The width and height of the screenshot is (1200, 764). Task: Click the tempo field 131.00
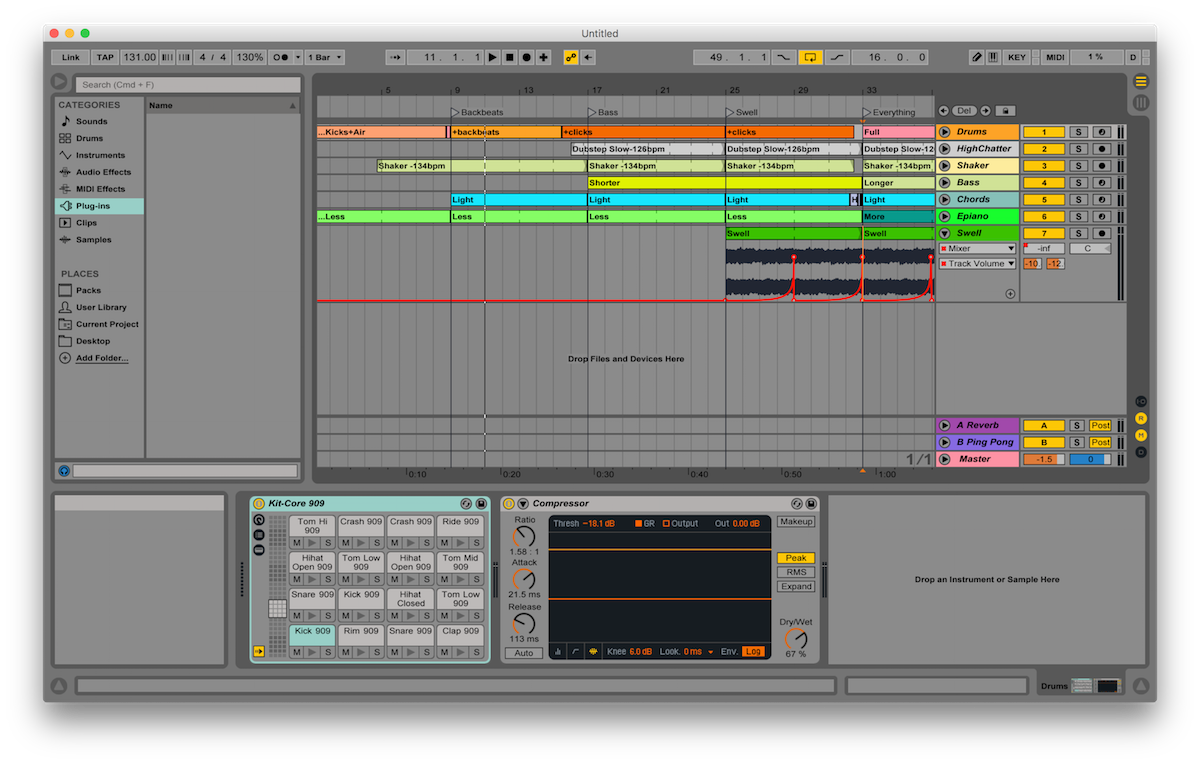(x=139, y=57)
